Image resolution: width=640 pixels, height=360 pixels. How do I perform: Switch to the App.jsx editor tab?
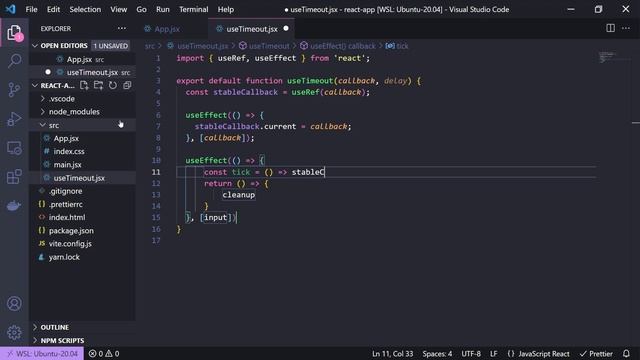[x=167, y=29]
